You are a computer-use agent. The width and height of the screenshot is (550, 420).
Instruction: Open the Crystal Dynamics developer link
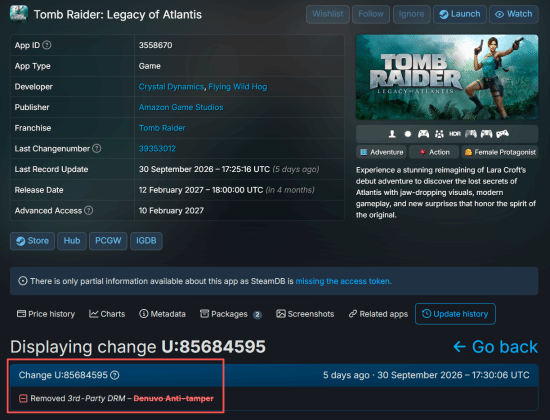[x=171, y=87]
